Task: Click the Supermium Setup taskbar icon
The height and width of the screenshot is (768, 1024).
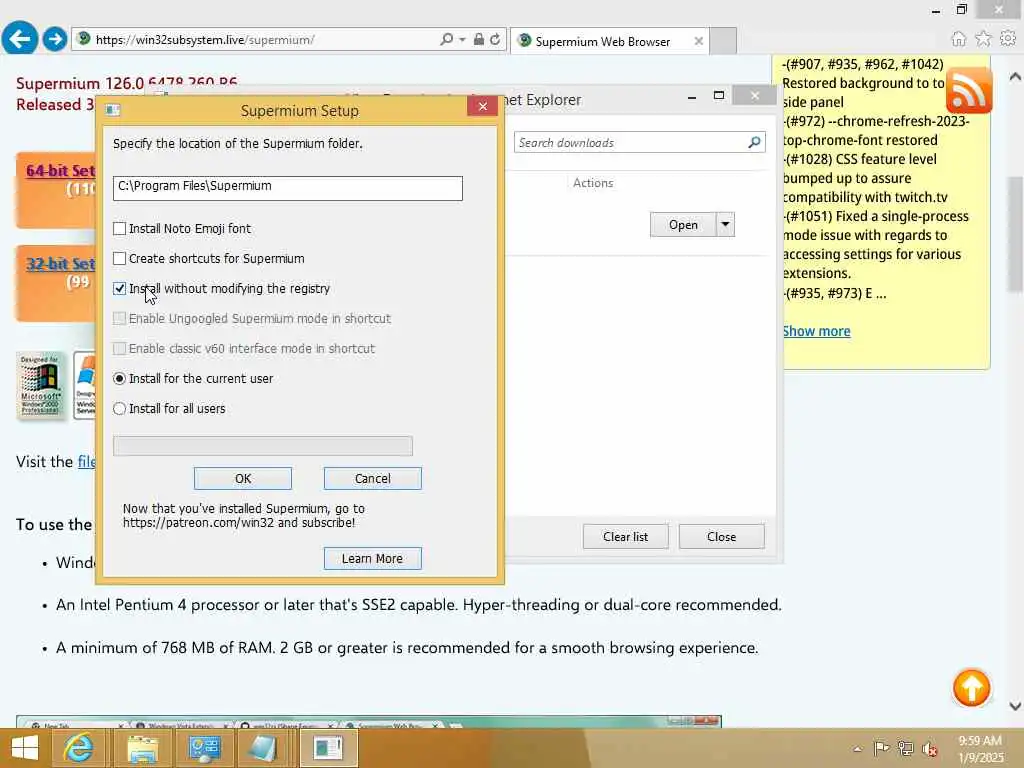Action: 328,748
